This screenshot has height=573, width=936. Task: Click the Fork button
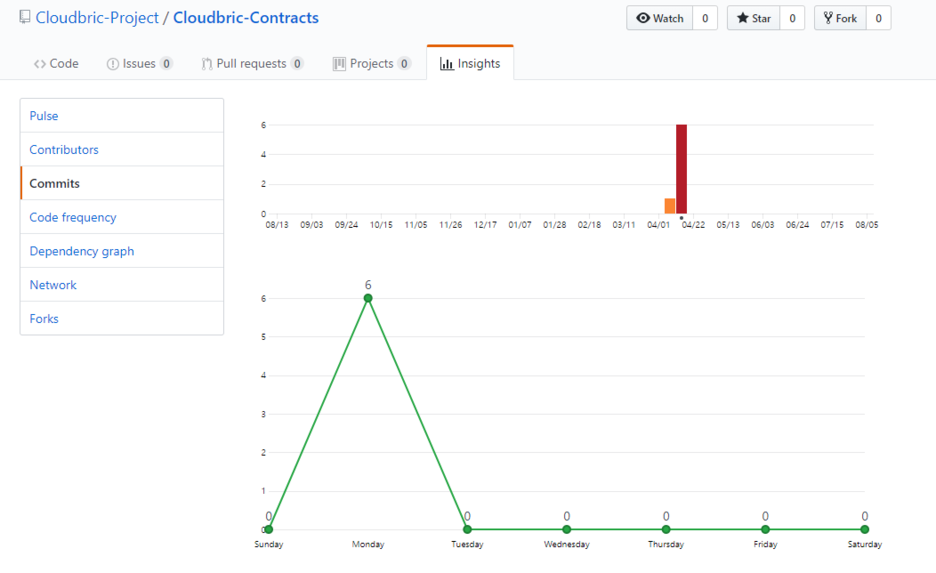pos(840,18)
